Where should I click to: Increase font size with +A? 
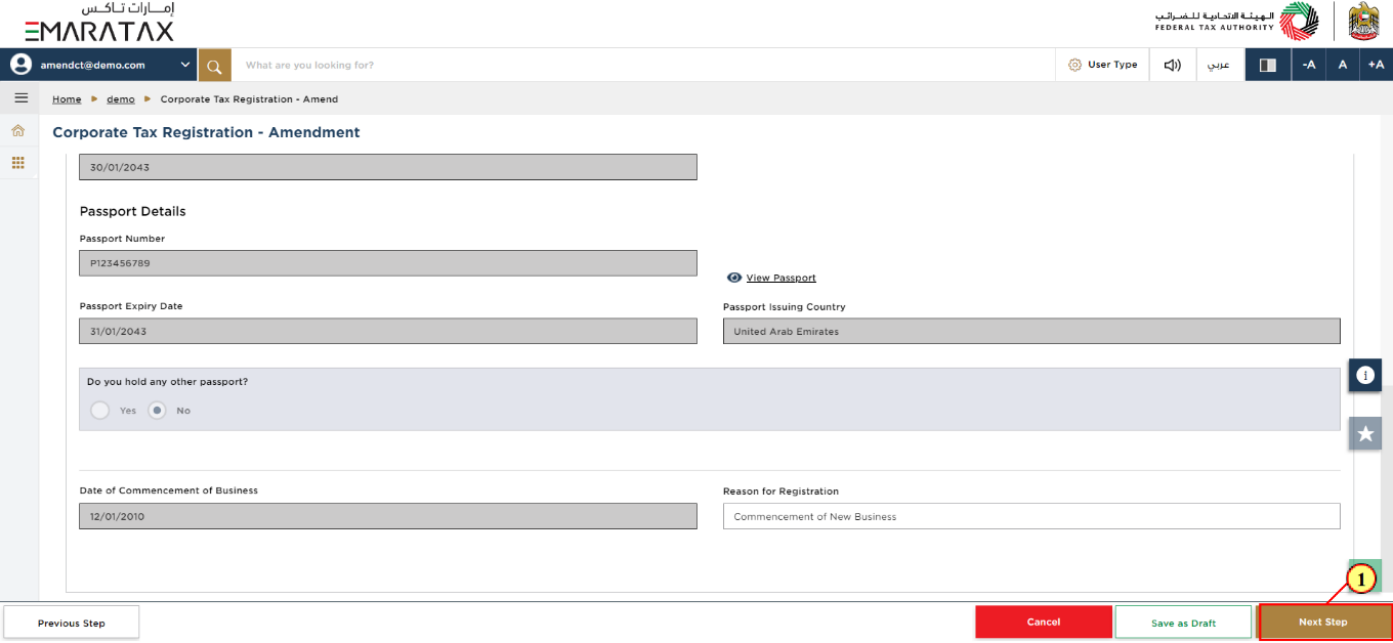coord(1376,65)
